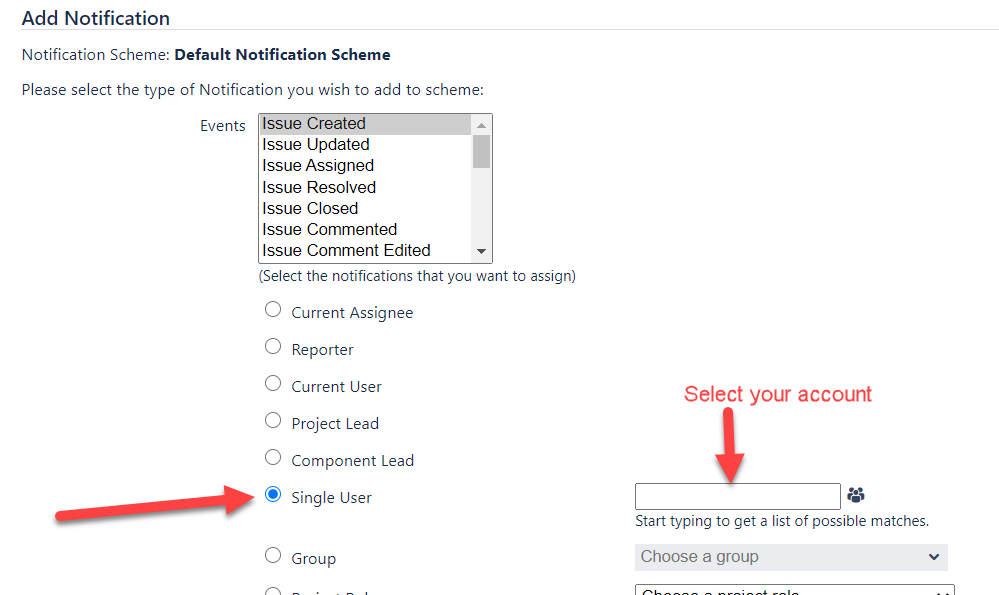This screenshot has height=595, width=999.
Task: Choose the Group radio option
Action: click(273, 555)
